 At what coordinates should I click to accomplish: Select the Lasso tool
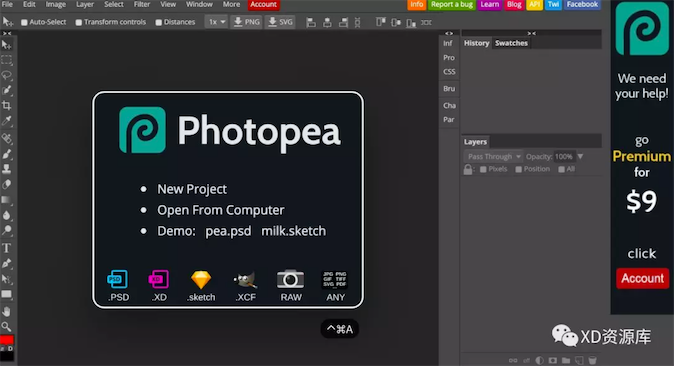tap(6, 75)
